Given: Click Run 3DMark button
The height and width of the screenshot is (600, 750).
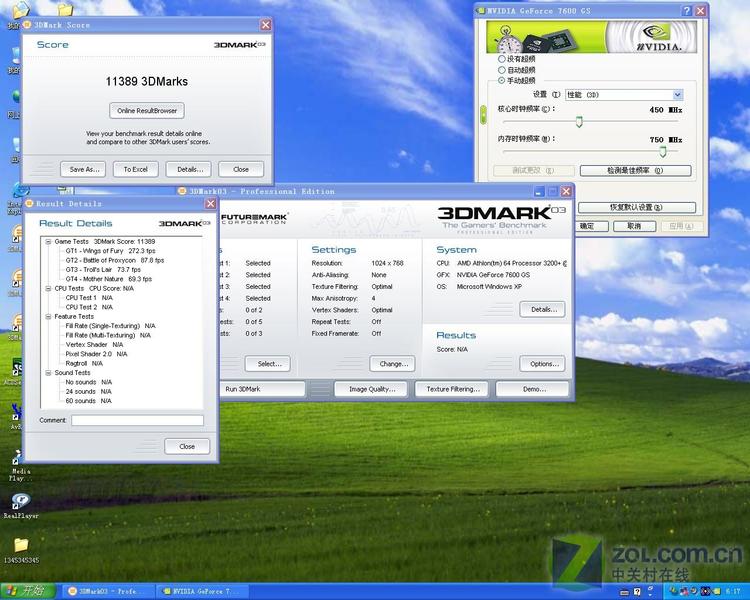Looking at the screenshot, I should tap(262, 389).
